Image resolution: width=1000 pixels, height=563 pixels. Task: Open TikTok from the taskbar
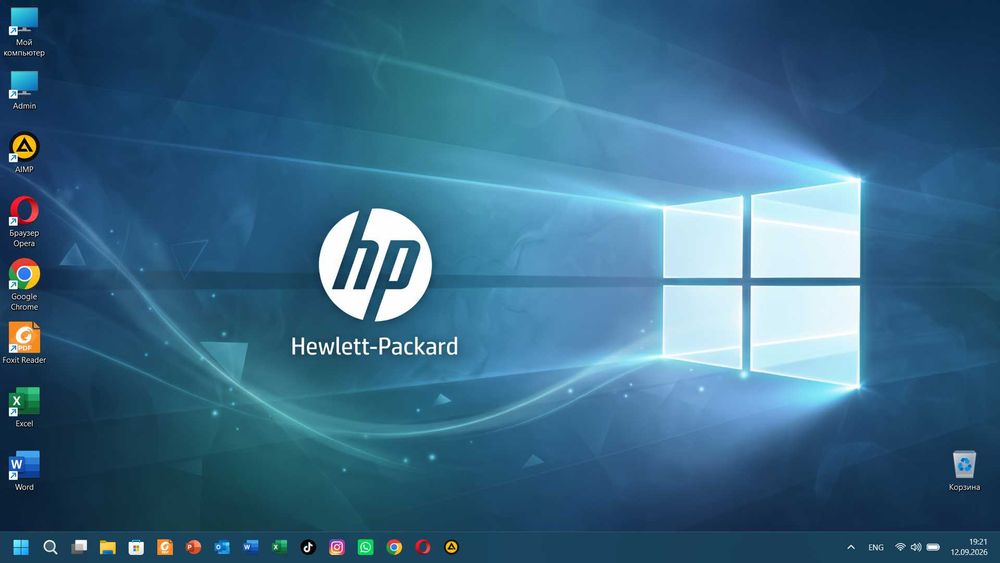point(308,547)
